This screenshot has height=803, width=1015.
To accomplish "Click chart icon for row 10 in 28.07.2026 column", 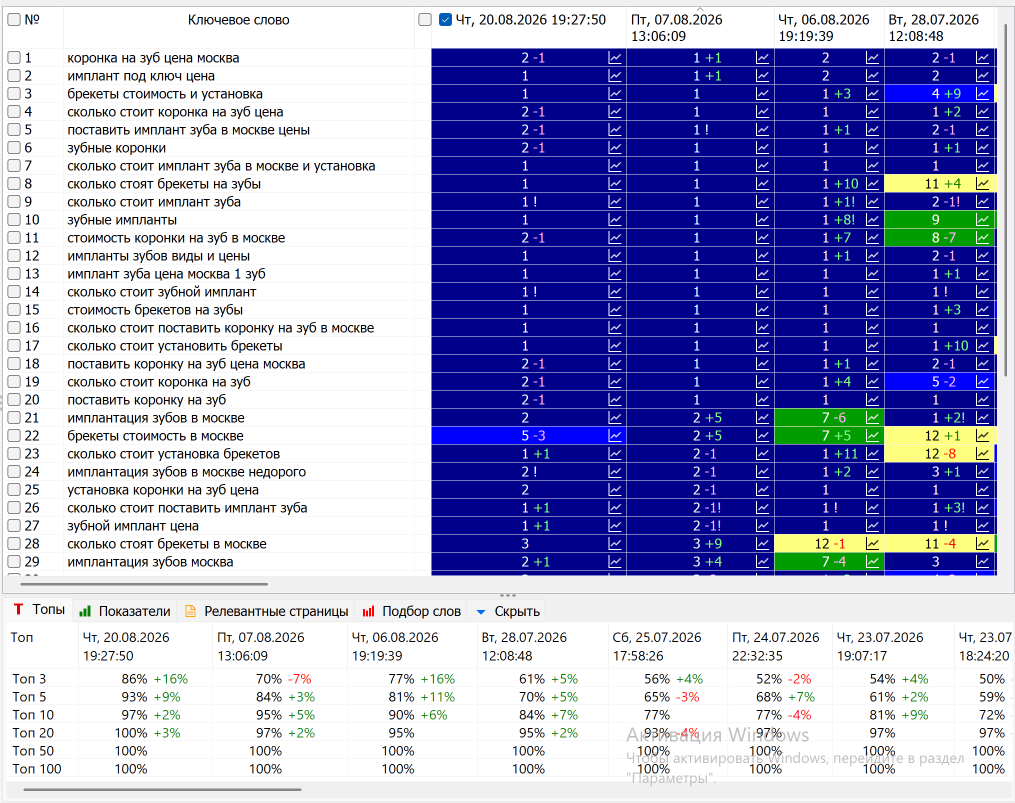I will (x=983, y=220).
